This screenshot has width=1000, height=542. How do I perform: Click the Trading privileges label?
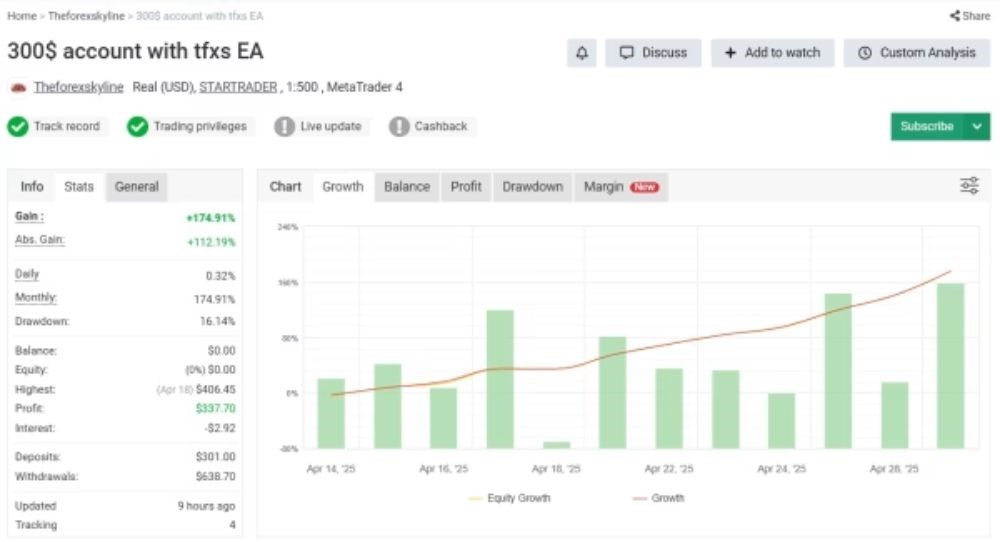[x=200, y=126]
